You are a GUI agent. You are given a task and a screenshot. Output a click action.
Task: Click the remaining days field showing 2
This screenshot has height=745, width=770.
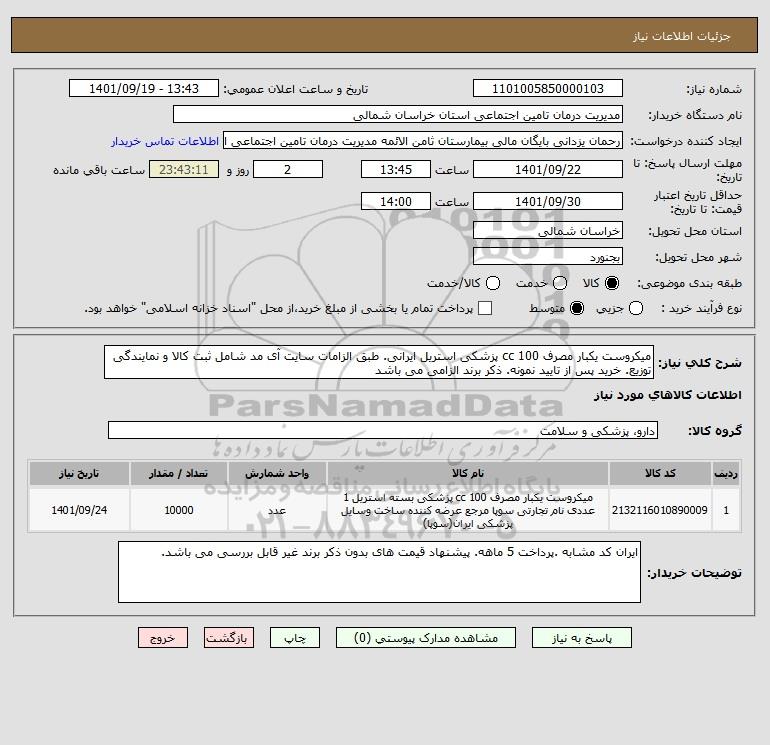(288, 169)
